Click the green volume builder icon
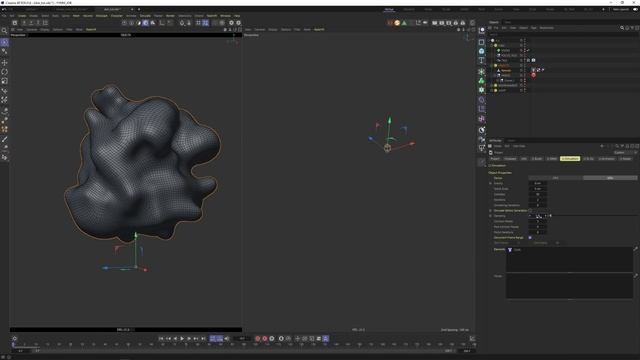Viewport: 640px width, 360px height. tap(482, 81)
